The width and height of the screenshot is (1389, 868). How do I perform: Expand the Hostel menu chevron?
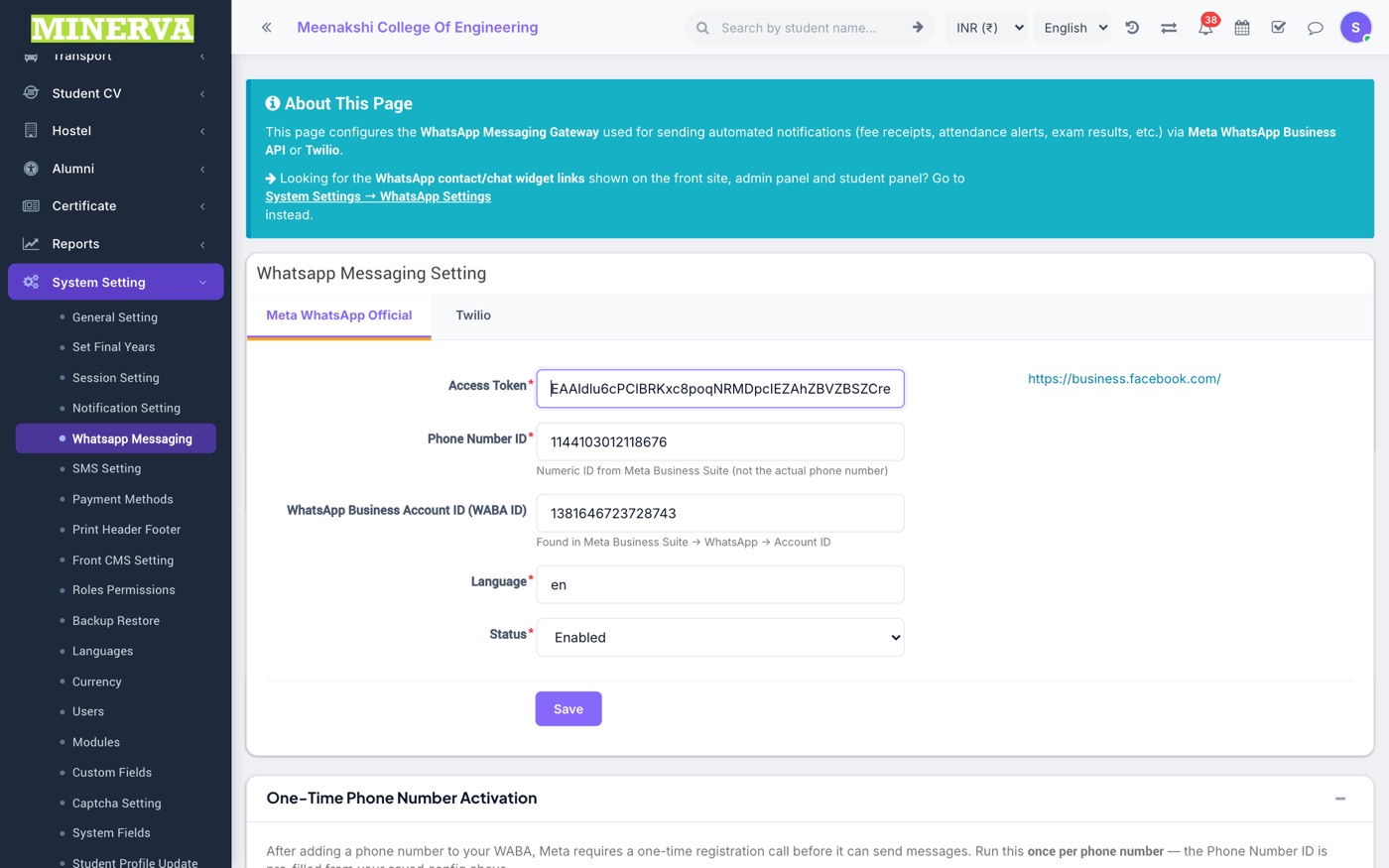[202, 131]
